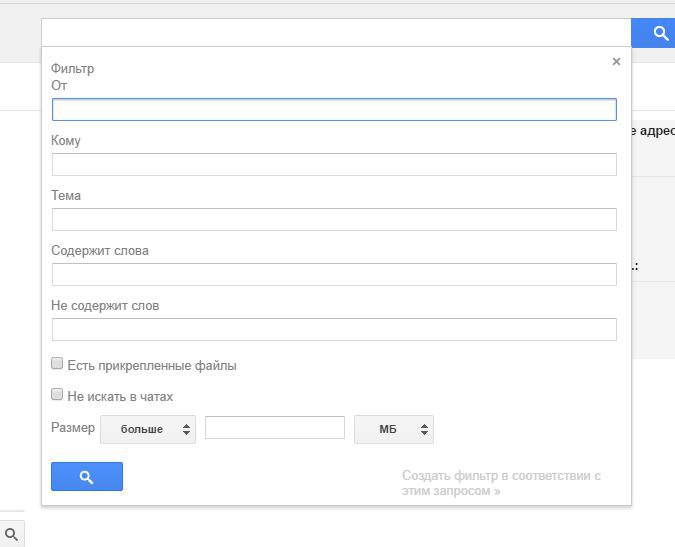The image size is (675, 547).
Task: Click the small magnifier icon at bottom-left corner
Action: pyautogui.click(x=12, y=535)
